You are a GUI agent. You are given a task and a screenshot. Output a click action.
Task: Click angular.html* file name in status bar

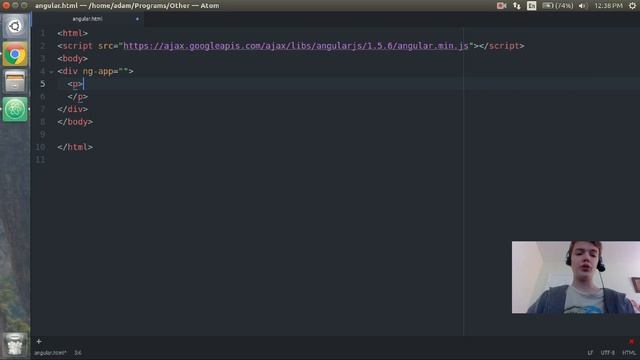click(50, 353)
